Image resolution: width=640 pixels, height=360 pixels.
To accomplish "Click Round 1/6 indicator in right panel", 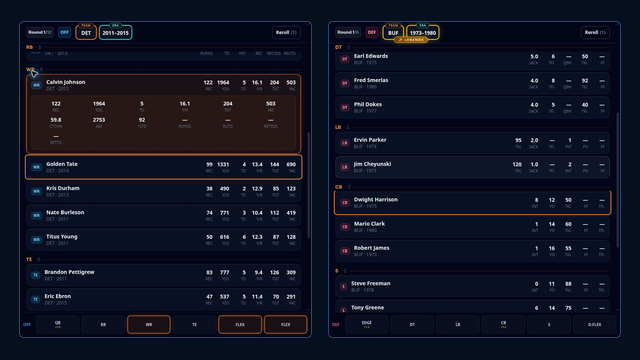I will pos(348,32).
